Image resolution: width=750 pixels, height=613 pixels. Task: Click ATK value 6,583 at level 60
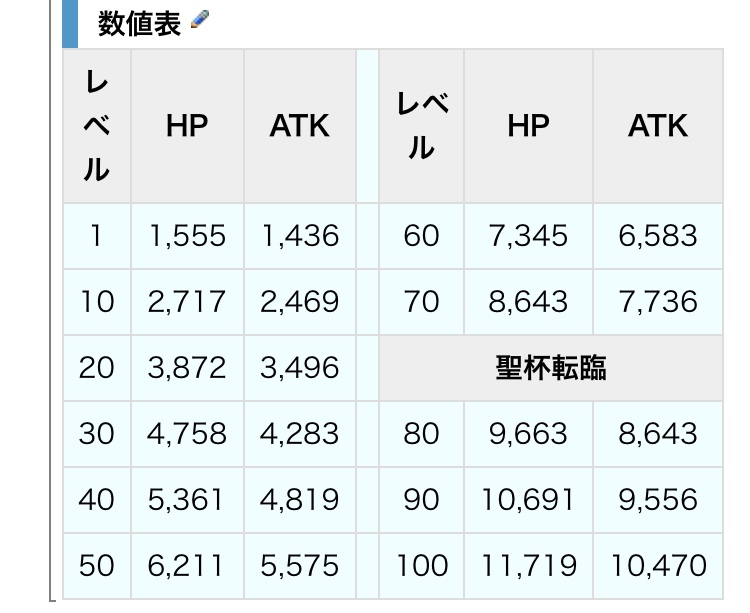click(x=658, y=236)
